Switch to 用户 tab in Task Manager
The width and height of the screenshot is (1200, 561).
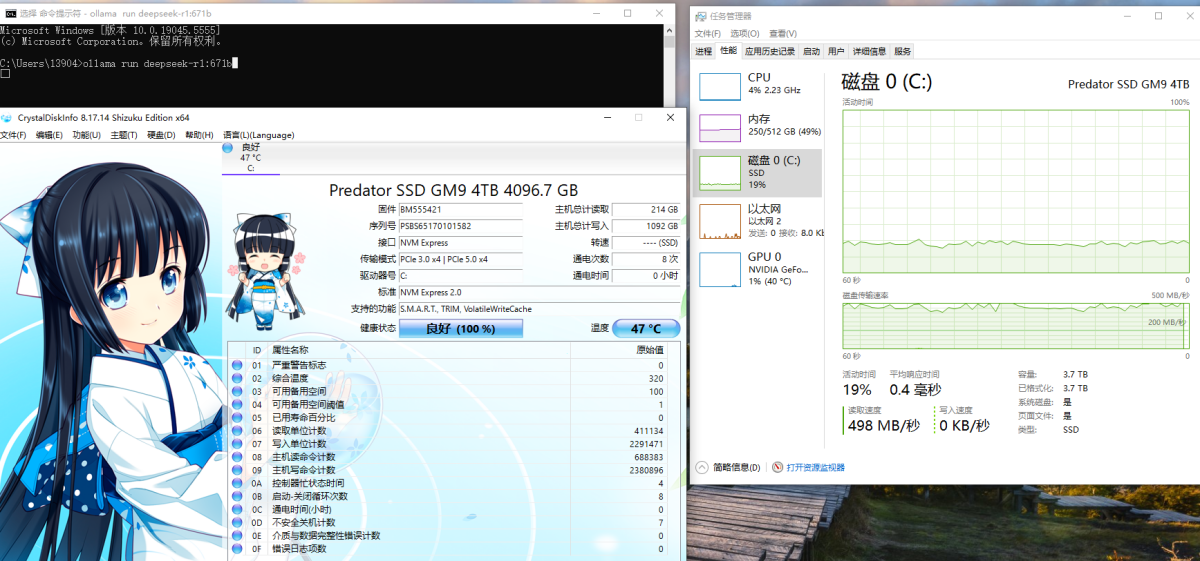pyautogui.click(x=836, y=51)
